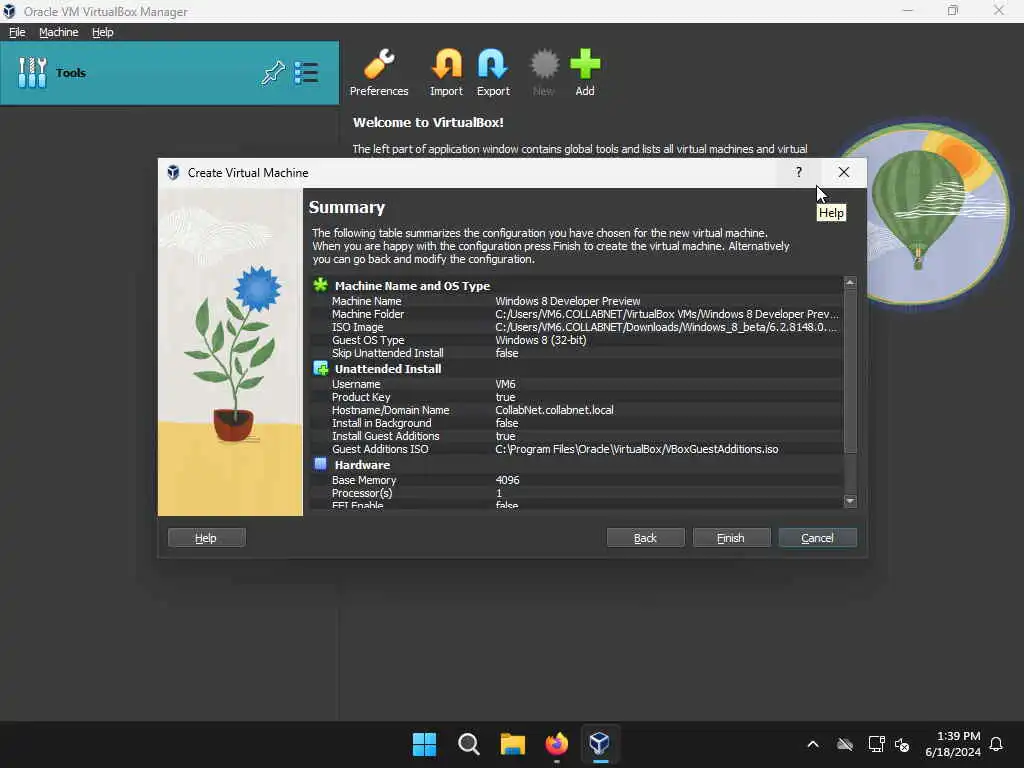
Task: Select the Processor(s) row
Action: tap(577, 493)
